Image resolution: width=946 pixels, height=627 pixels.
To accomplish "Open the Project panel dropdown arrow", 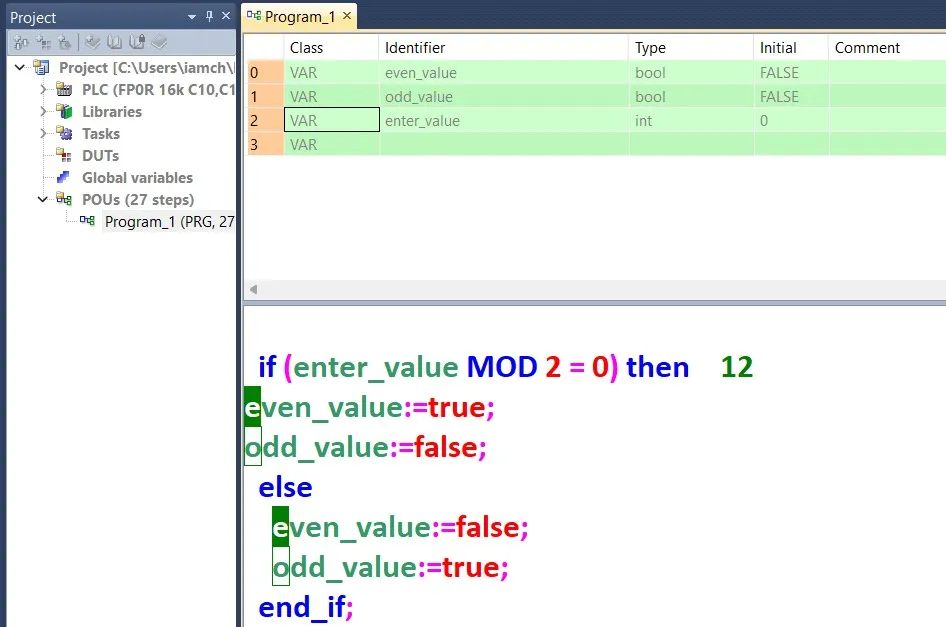I will pos(192,16).
